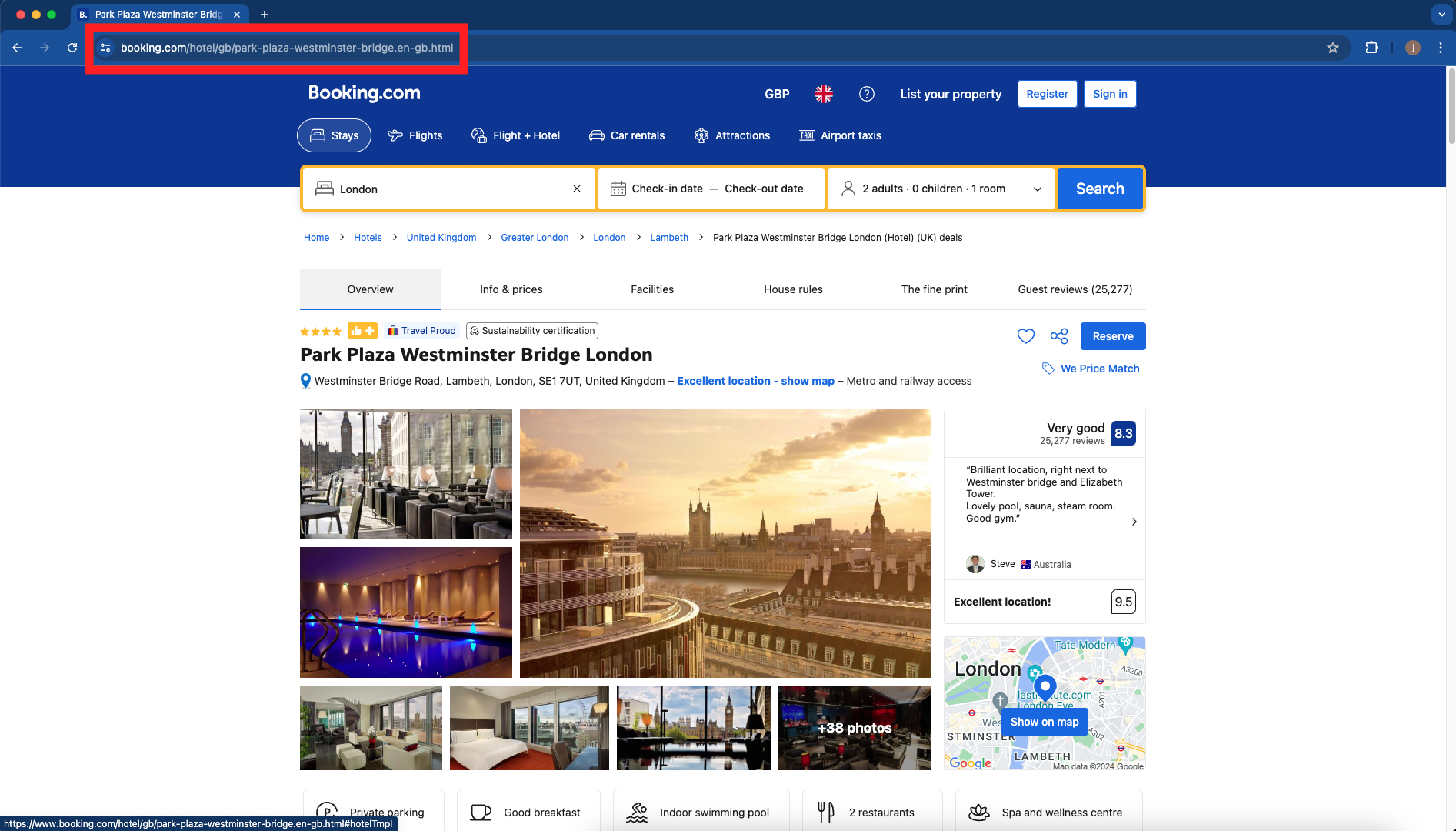Screen dimensions: 1456x831
Task: Open Car rentals section
Action: click(x=627, y=135)
